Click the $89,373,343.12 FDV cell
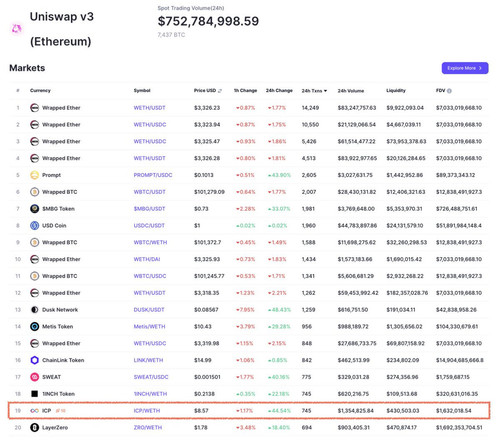This screenshot has width=500, height=443. pos(455,175)
